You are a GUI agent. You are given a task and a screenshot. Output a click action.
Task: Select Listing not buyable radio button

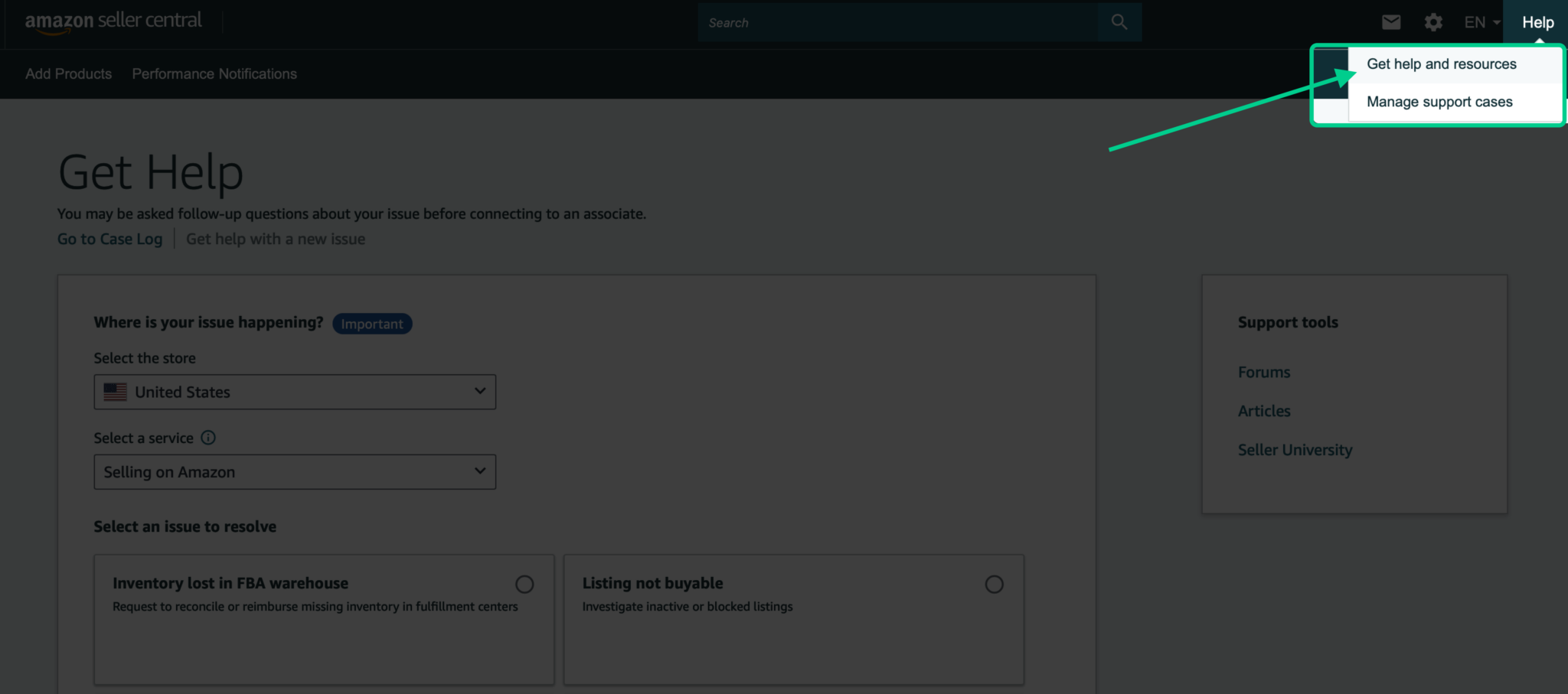(x=994, y=585)
